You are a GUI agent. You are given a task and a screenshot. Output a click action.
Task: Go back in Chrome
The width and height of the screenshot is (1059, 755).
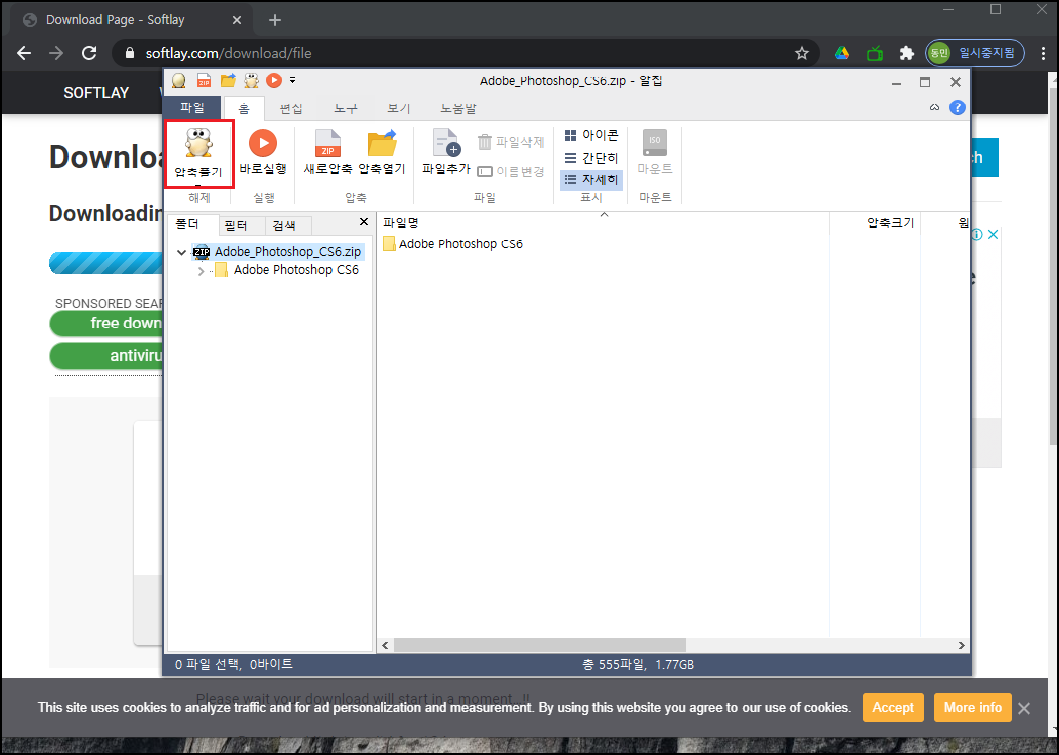(24, 53)
